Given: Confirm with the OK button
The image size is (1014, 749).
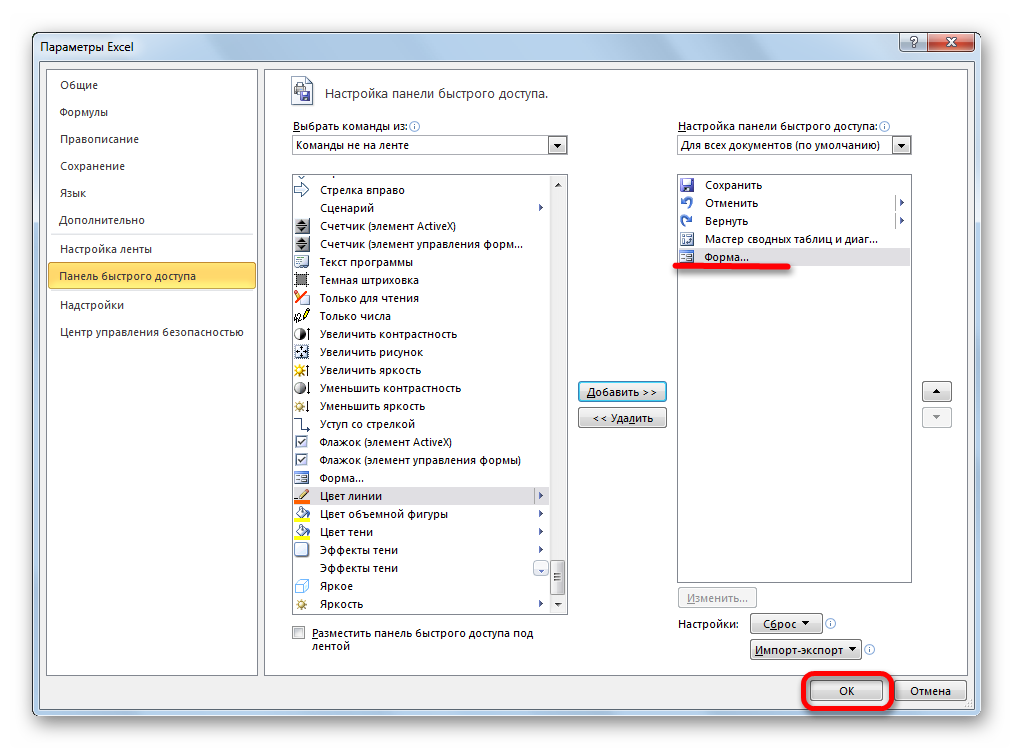Looking at the screenshot, I should (846, 691).
